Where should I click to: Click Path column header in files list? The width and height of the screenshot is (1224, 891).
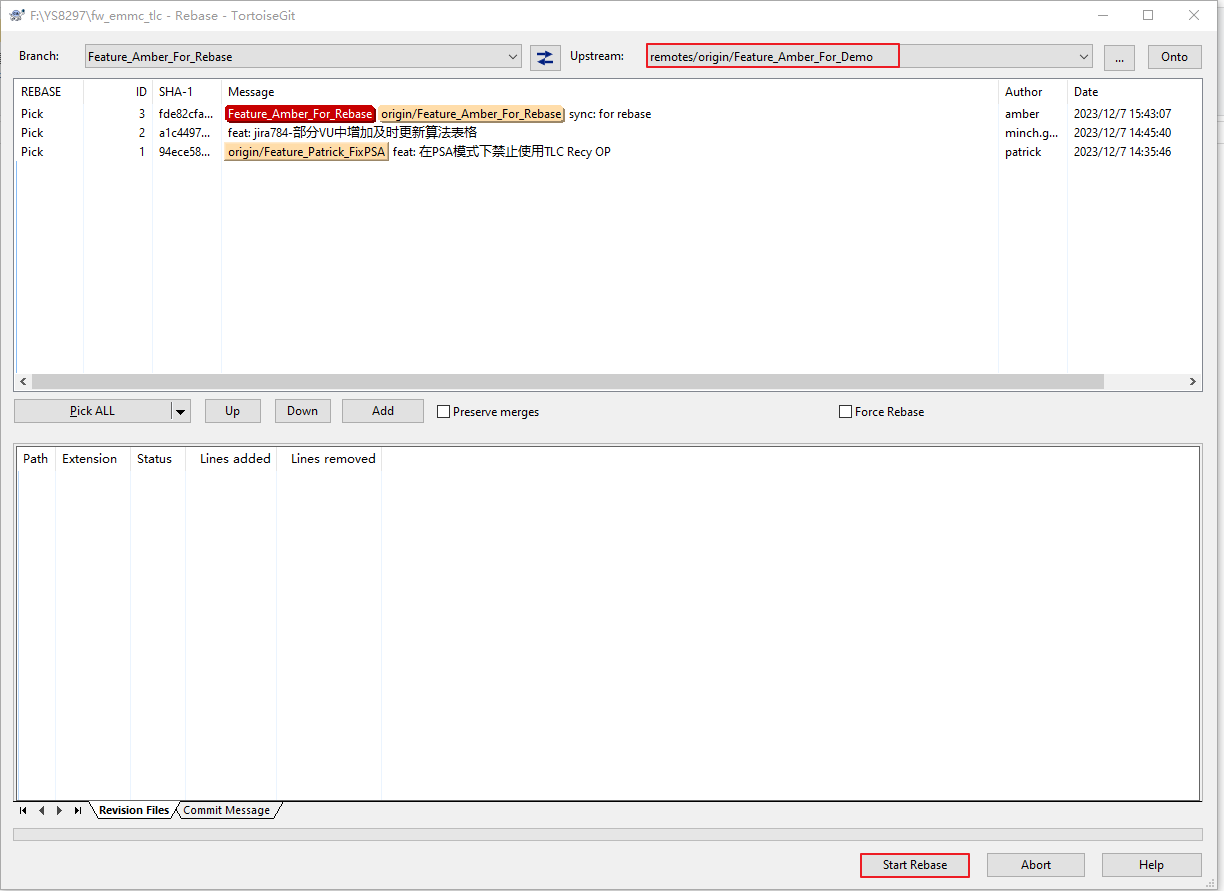pyautogui.click(x=36, y=459)
